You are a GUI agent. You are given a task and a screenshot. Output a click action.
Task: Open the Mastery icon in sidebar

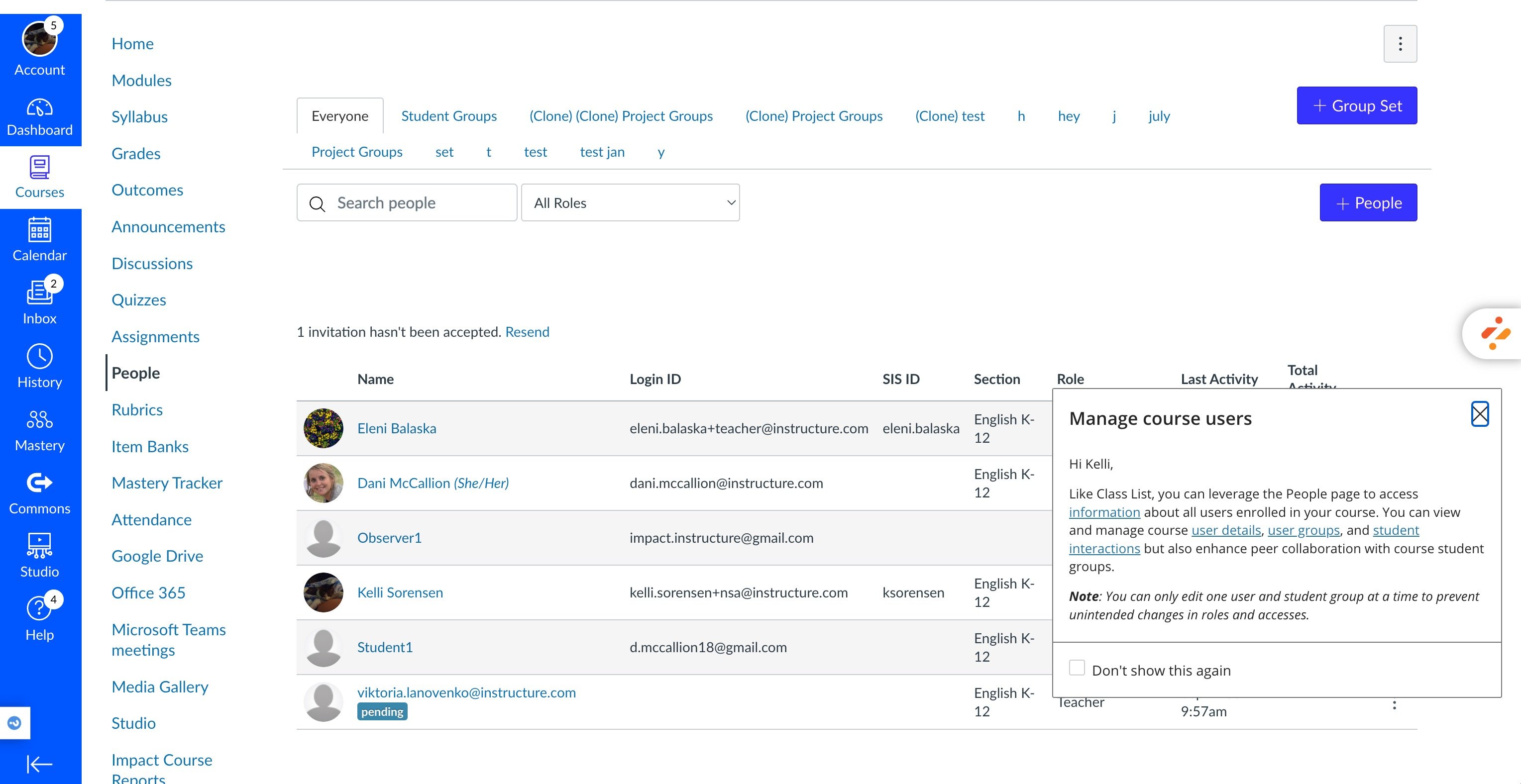tap(39, 430)
